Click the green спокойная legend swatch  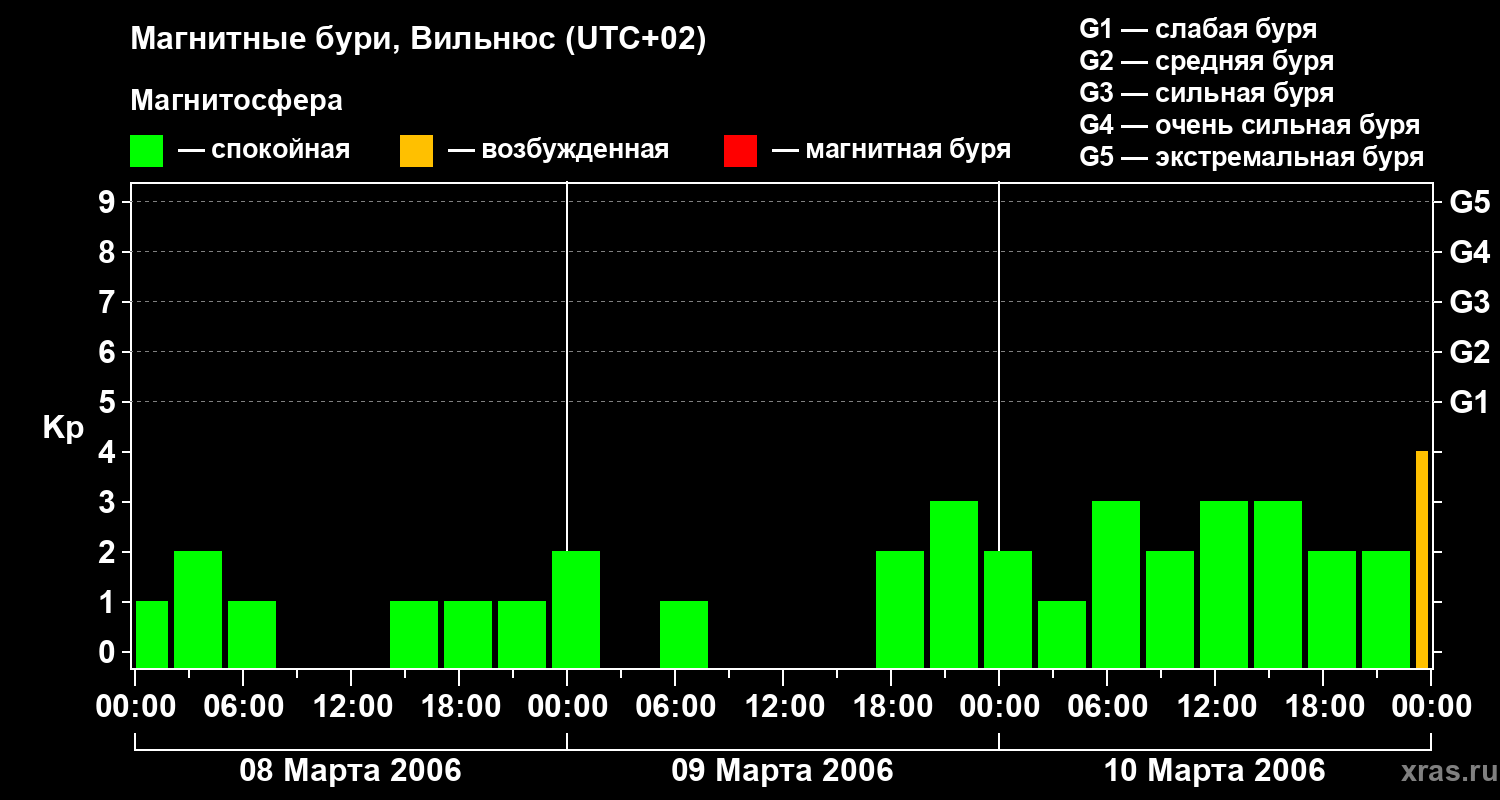click(x=146, y=151)
